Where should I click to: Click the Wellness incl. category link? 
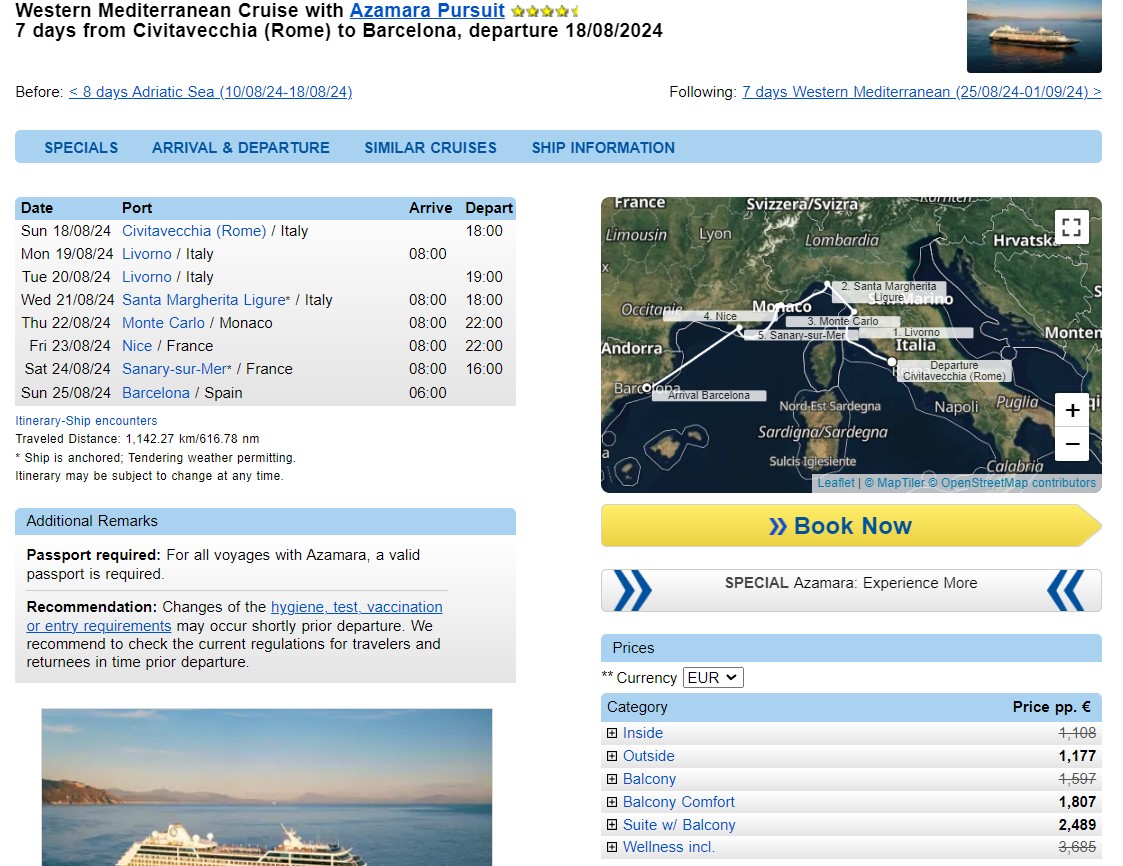[x=668, y=847]
